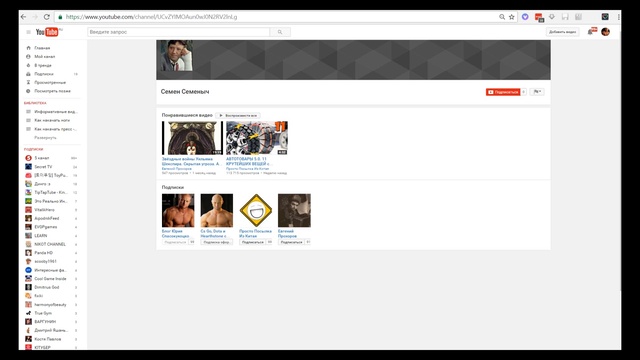The image size is (640, 360).
Task: Click the red extension icon in the toolbar
Action: 539,17
